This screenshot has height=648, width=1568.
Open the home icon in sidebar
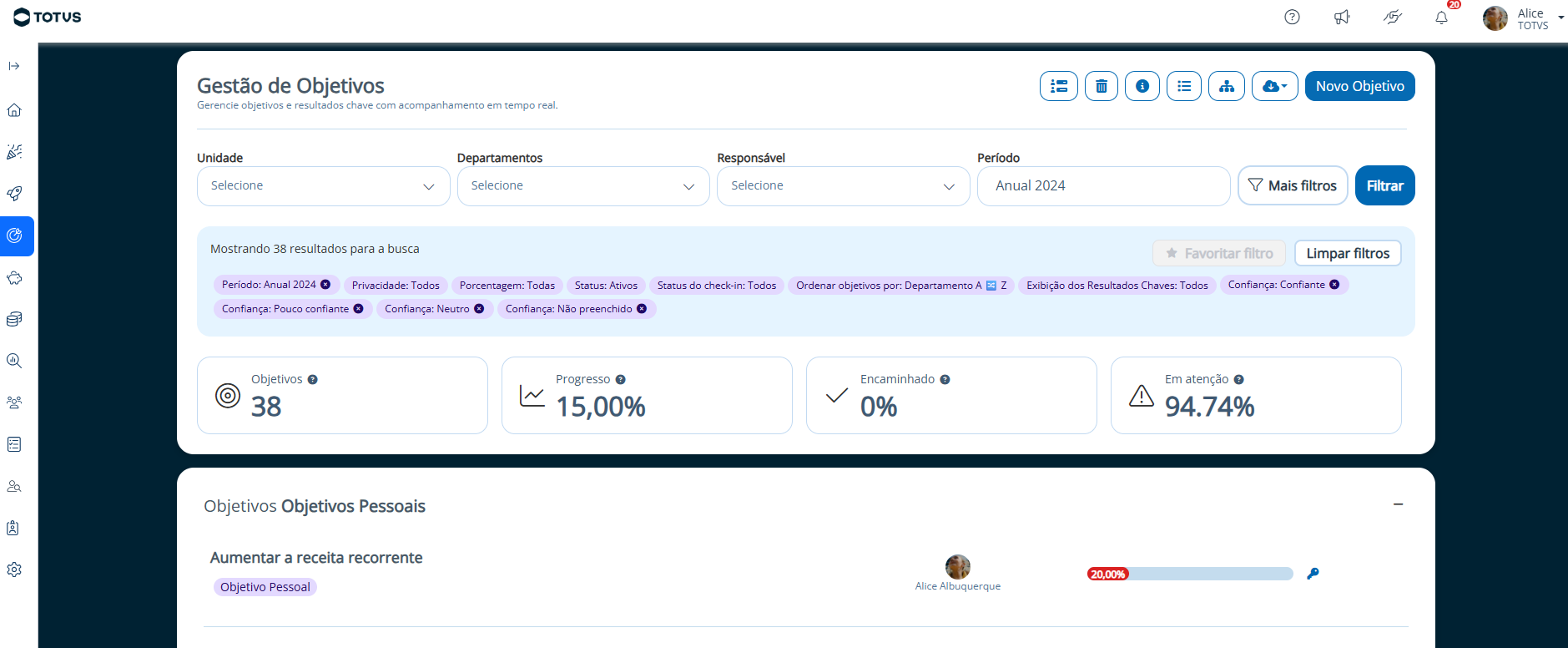click(14, 110)
